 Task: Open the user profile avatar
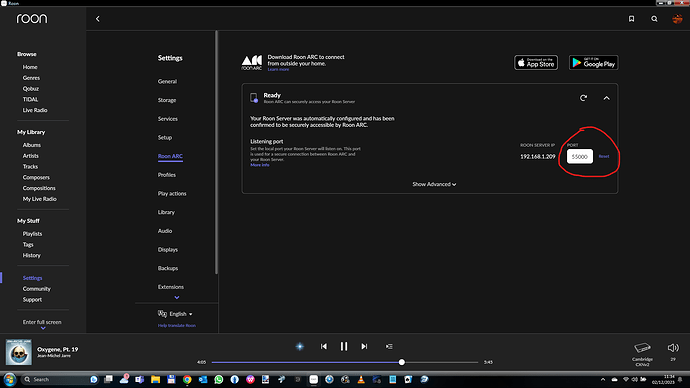pyautogui.click(x=677, y=19)
